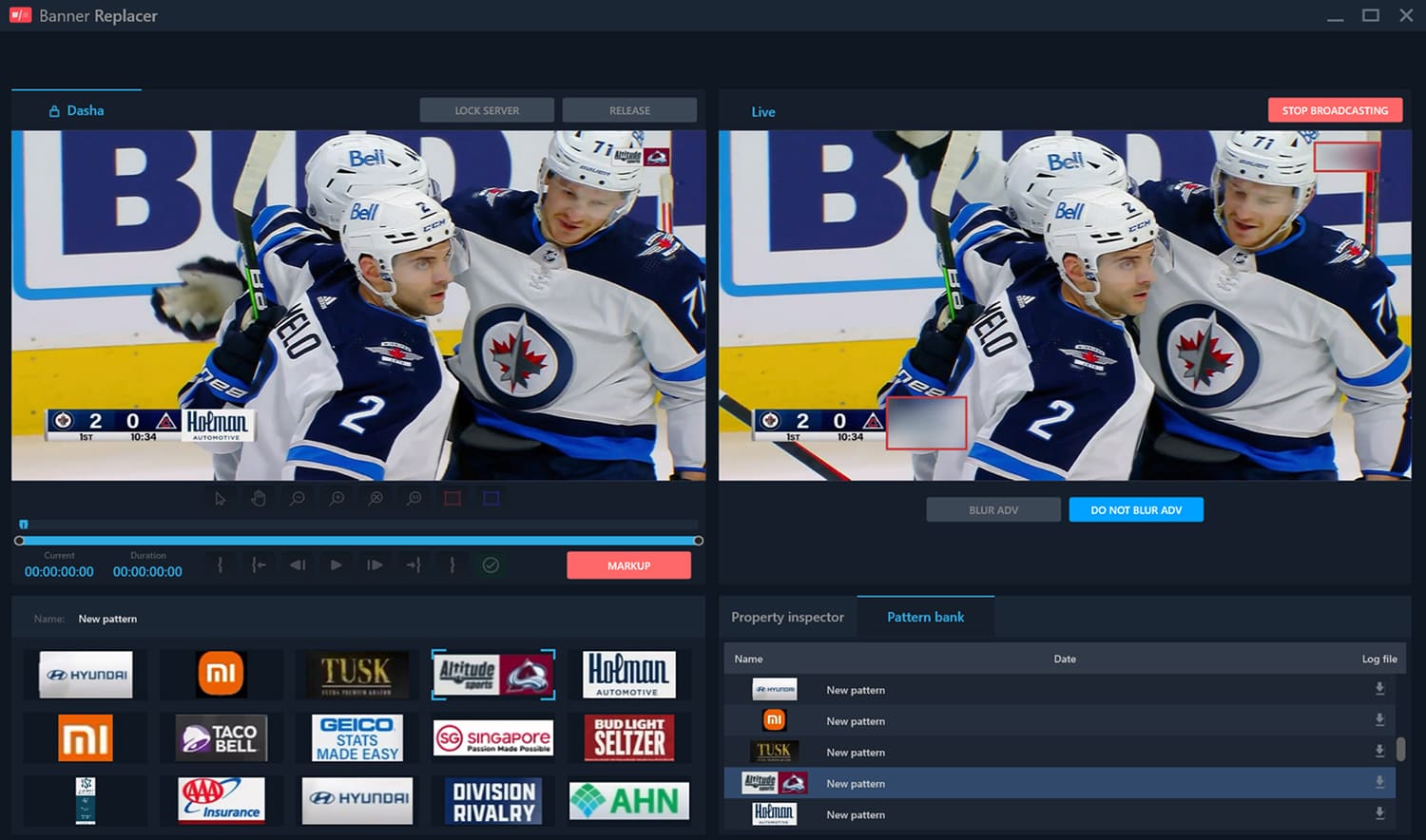Download log file for TUSK pattern row
The height and width of the screenshot is (840, 1426).
pos(1379,752)
